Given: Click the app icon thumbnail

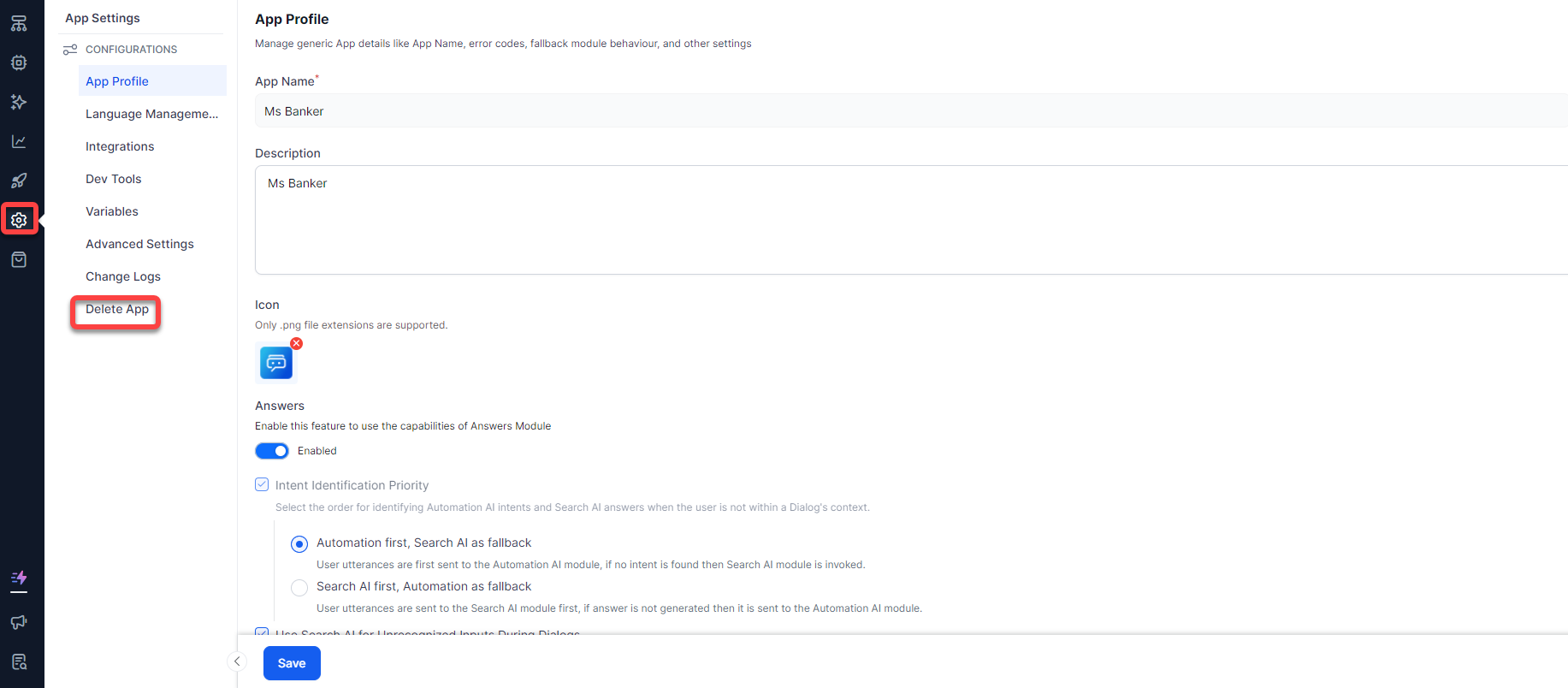Looking at the screenshot, I should (276, 363).
